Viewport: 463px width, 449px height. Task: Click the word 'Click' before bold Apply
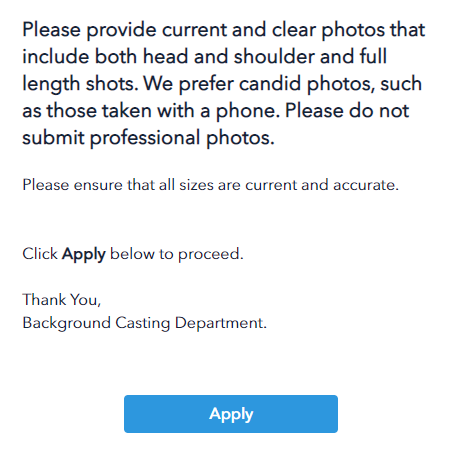tap(40, 254)
